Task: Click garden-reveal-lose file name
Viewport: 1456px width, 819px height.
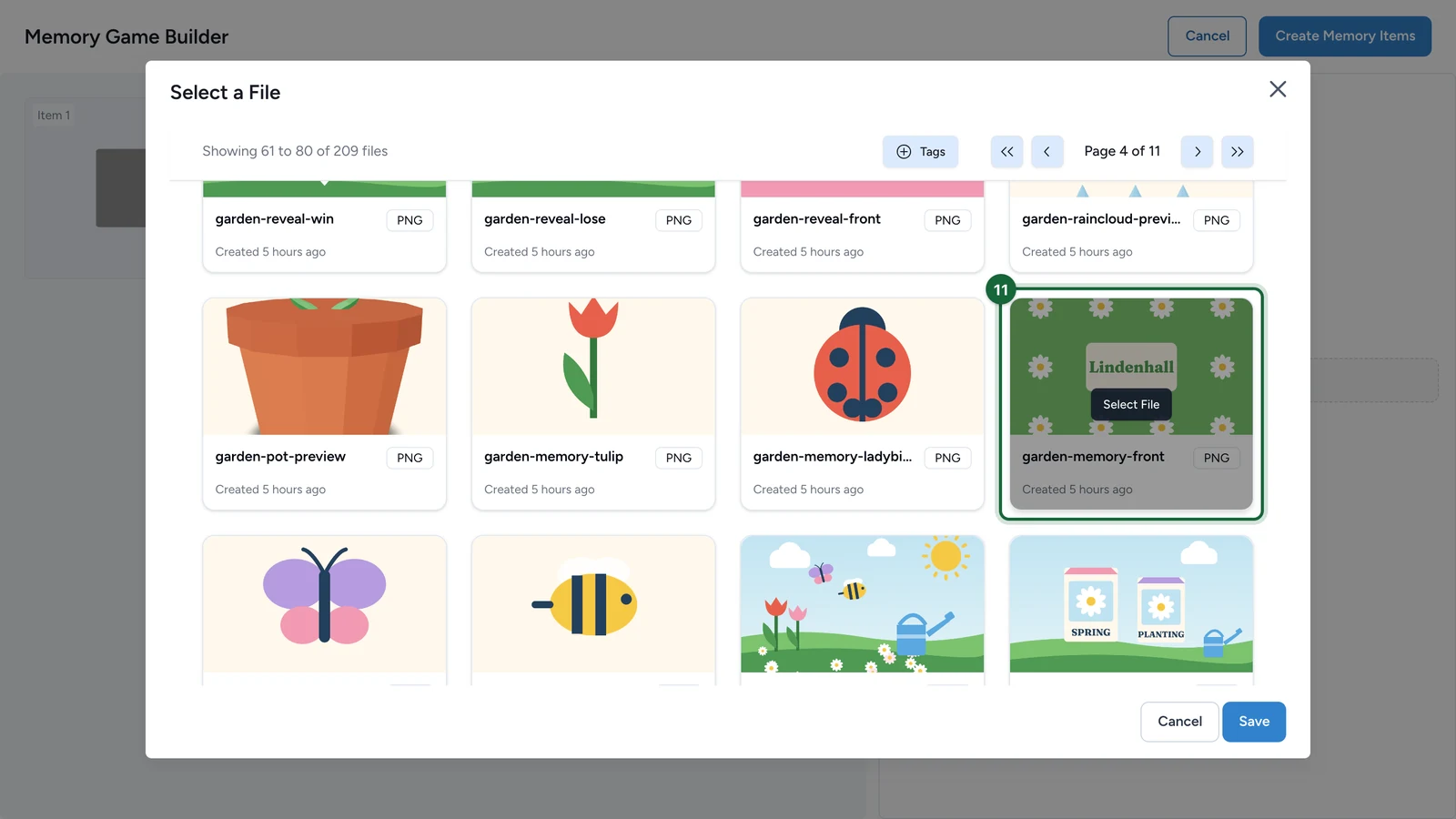Action: [545, 219]
